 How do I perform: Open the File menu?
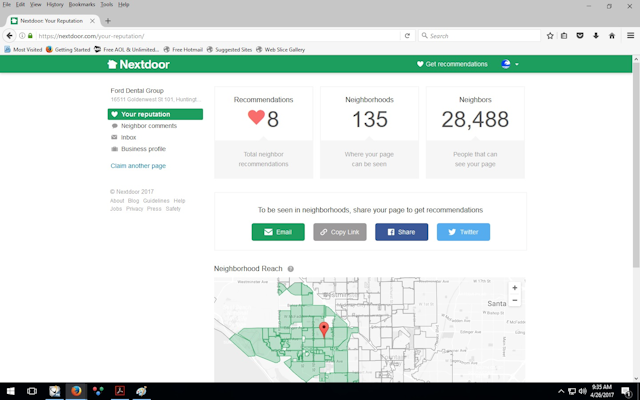pyautogui.click(x=7, y=4)
